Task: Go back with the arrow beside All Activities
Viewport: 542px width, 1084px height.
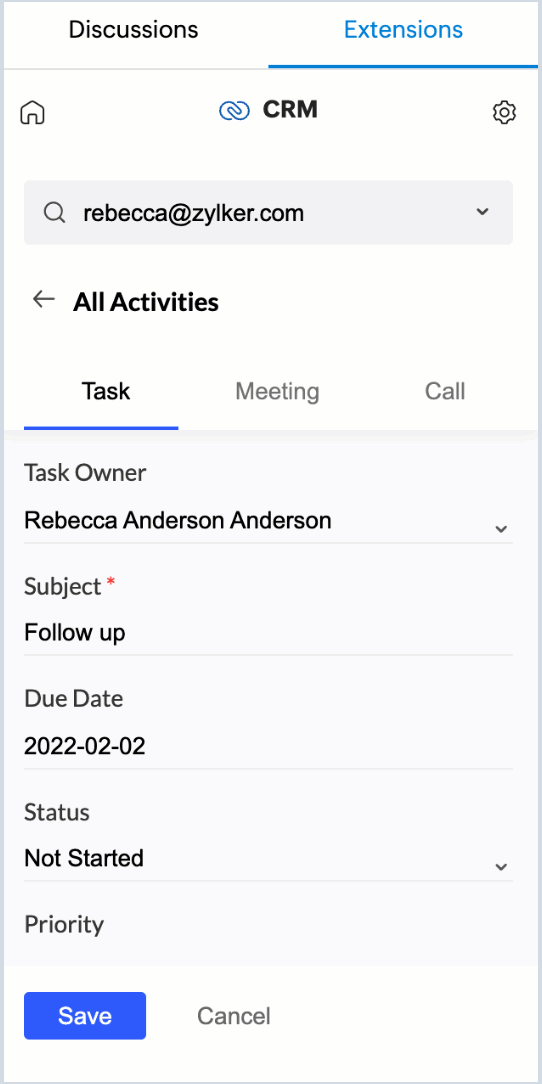Action: 44,299
